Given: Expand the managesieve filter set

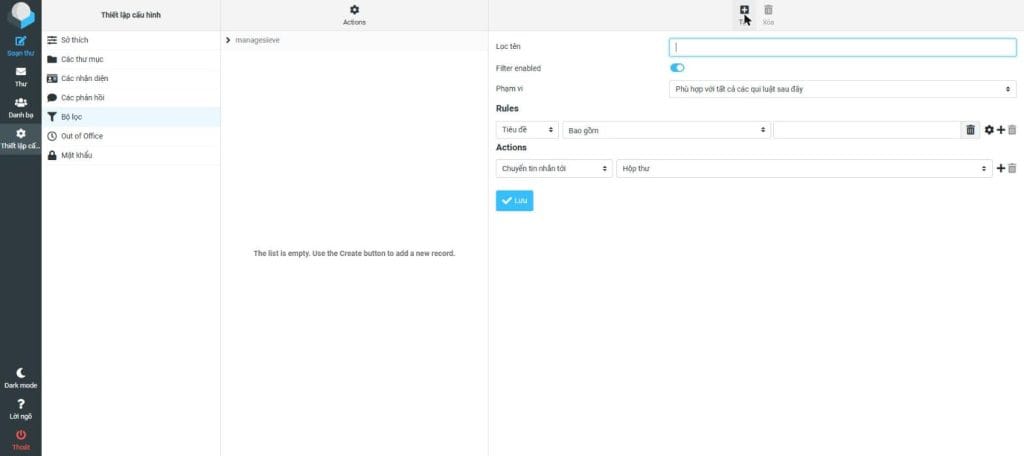Looking at the screenshot, I should pyautogui.click(x=228, y=41).
